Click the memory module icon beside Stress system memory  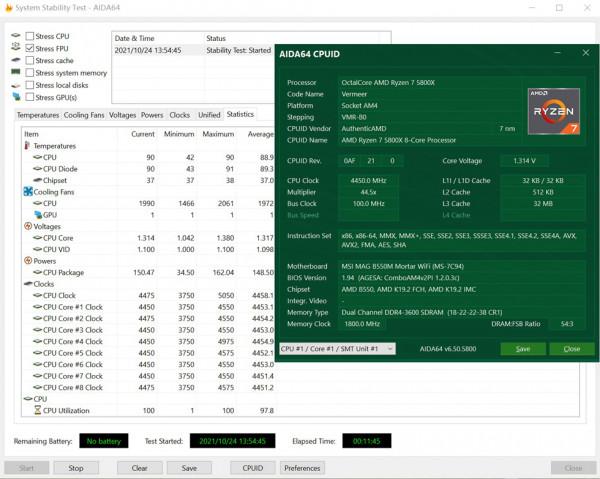(16, 72)
